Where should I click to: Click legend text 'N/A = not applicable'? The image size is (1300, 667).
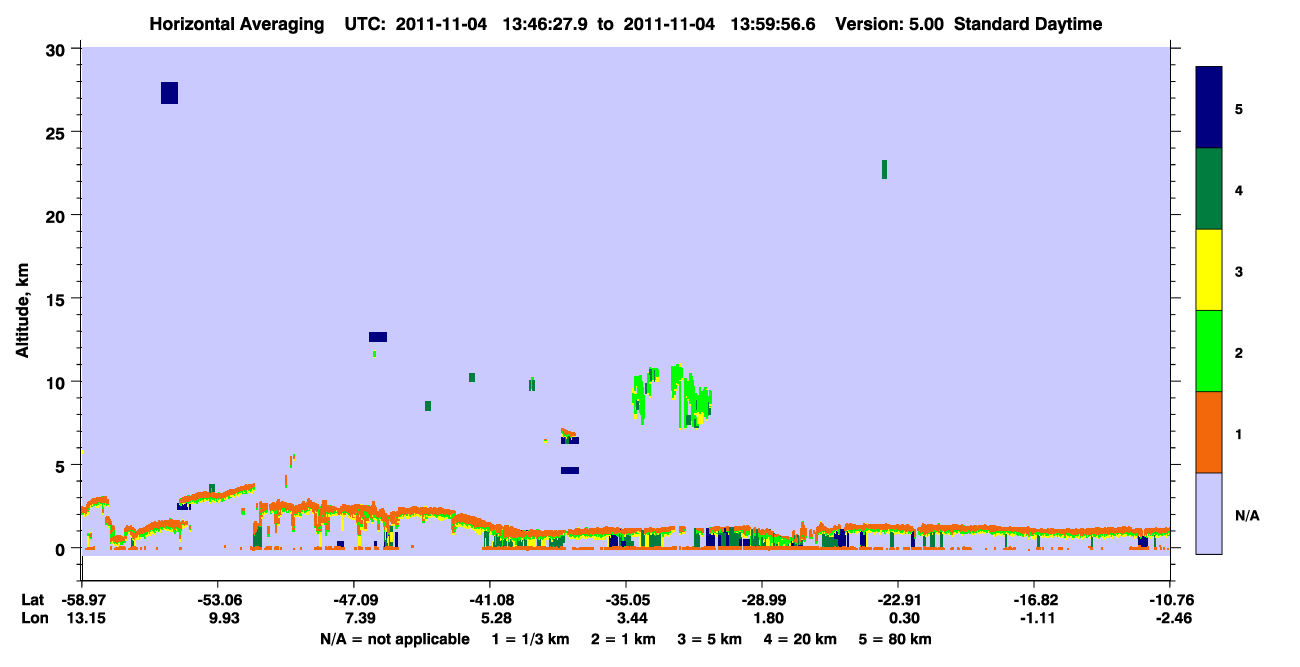point(394,639)
